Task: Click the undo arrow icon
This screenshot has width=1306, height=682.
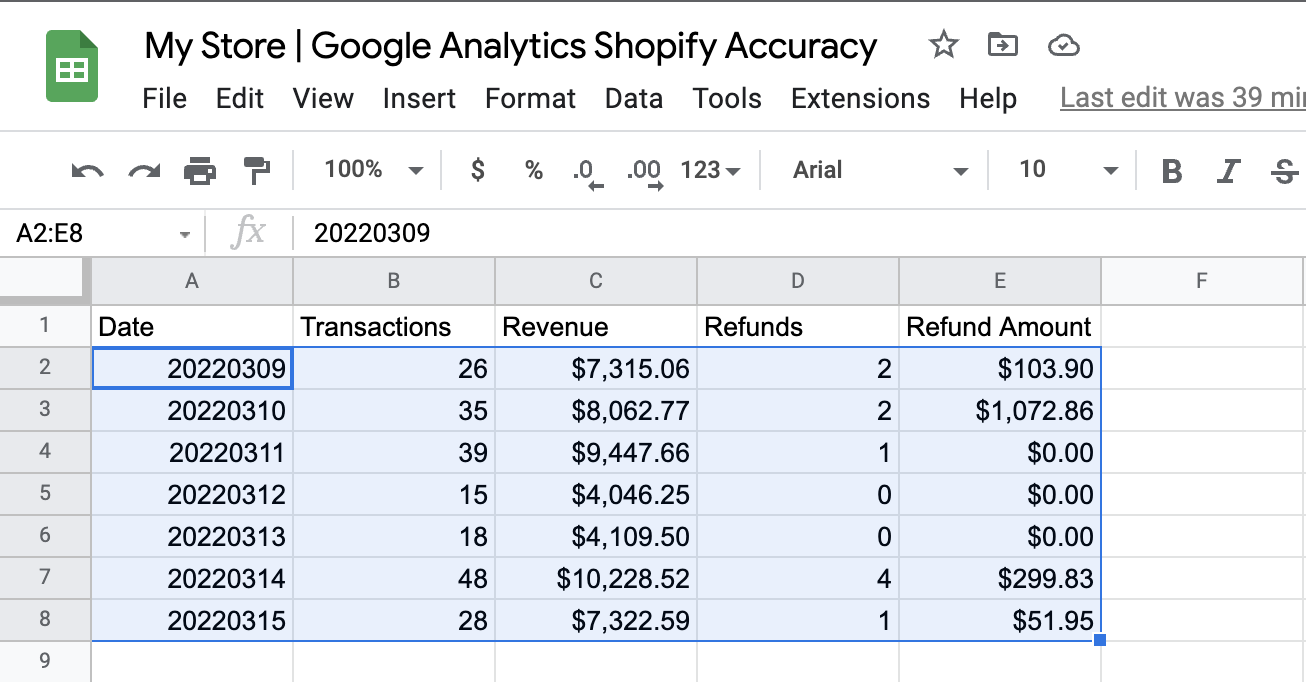Action: point(88,171)
